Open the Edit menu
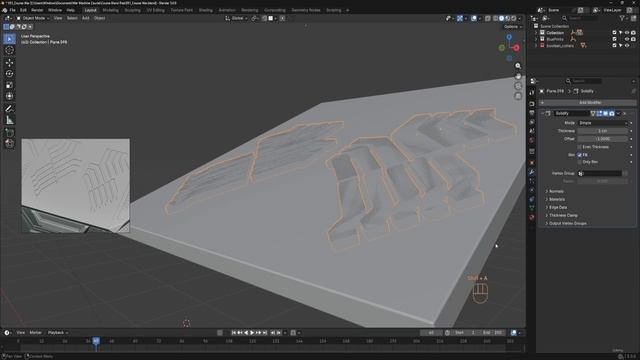This screenshot has height=360, width=640. pyautogui.click(x=23, y=10)
